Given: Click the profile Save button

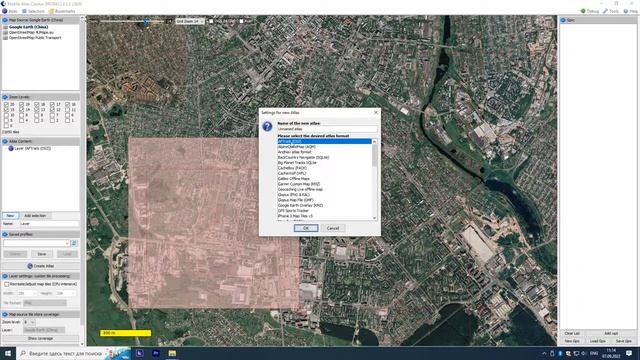Looking at the screenshot, I should [42, 254].
